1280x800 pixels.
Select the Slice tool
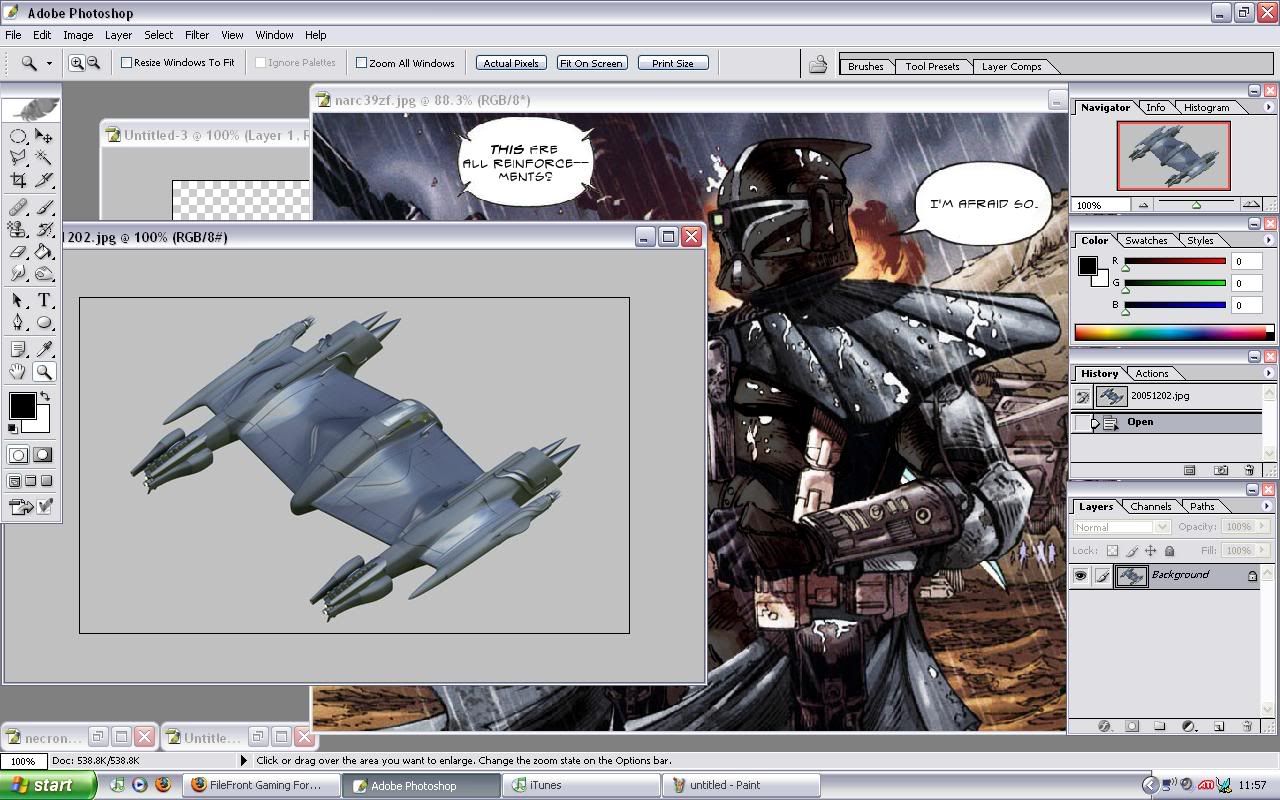tap(44, 180)
